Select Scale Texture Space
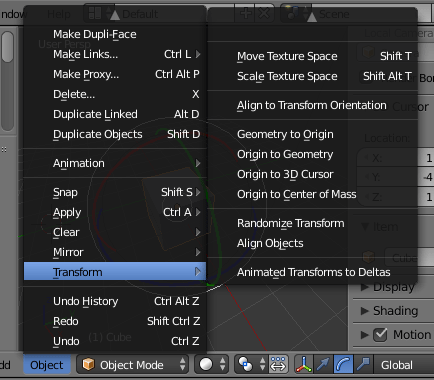The height and width of the screenshot is (380, 434). [312, 76]
